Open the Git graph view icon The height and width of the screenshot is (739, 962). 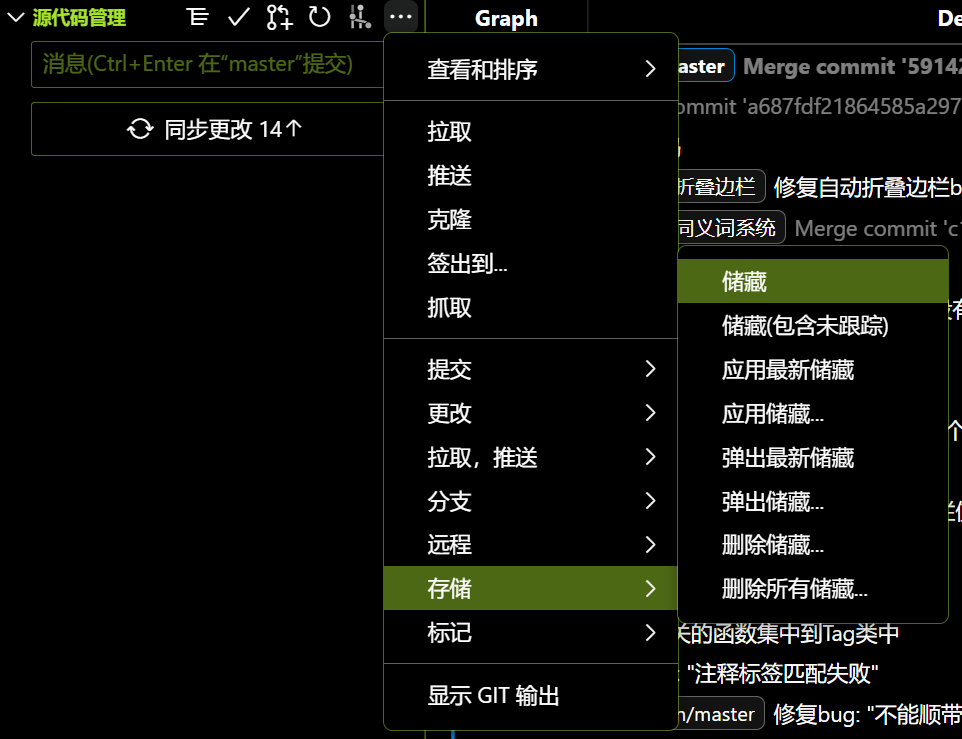click(359, 17)
